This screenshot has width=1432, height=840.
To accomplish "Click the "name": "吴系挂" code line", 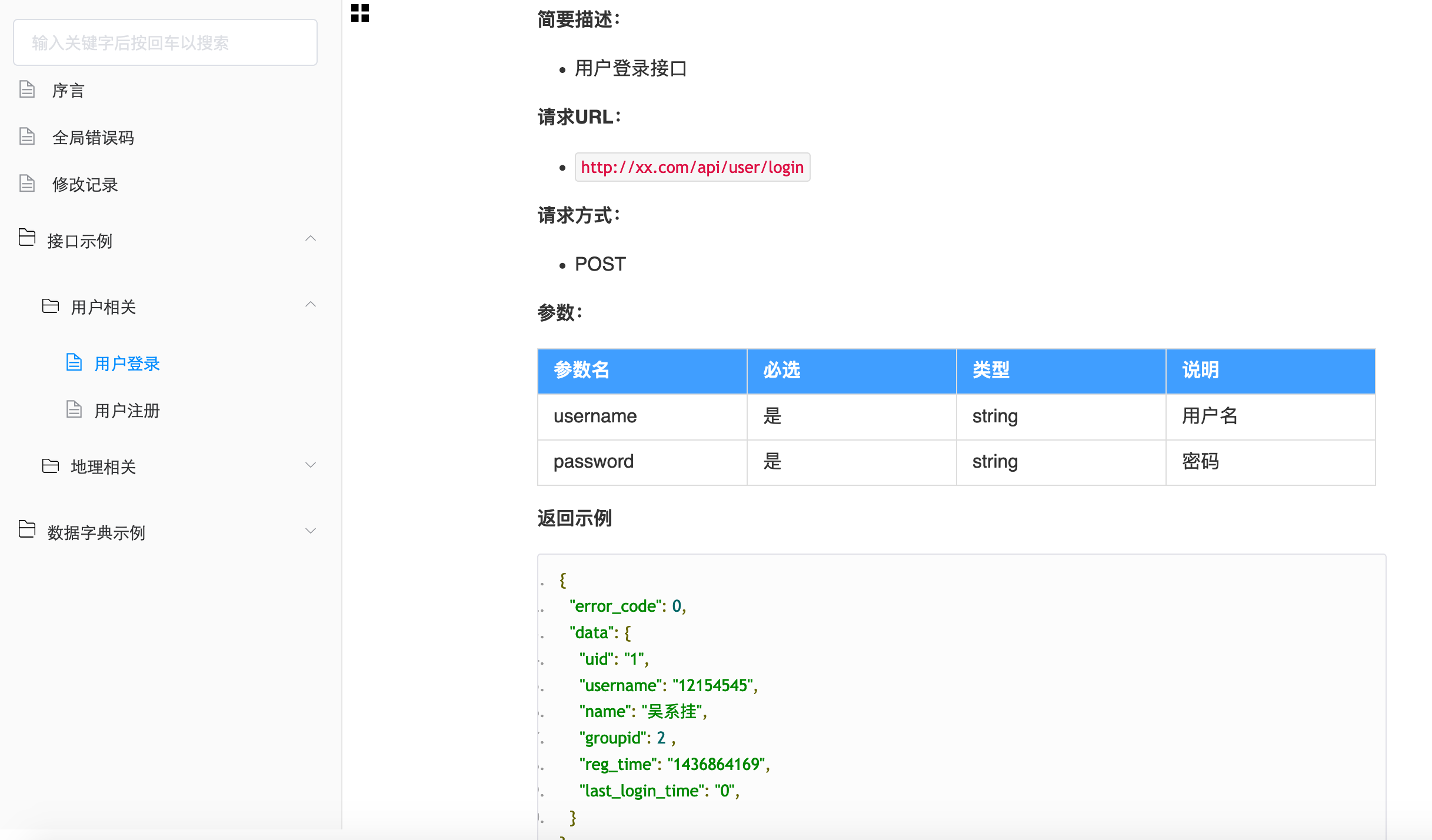I will (643, 712).
